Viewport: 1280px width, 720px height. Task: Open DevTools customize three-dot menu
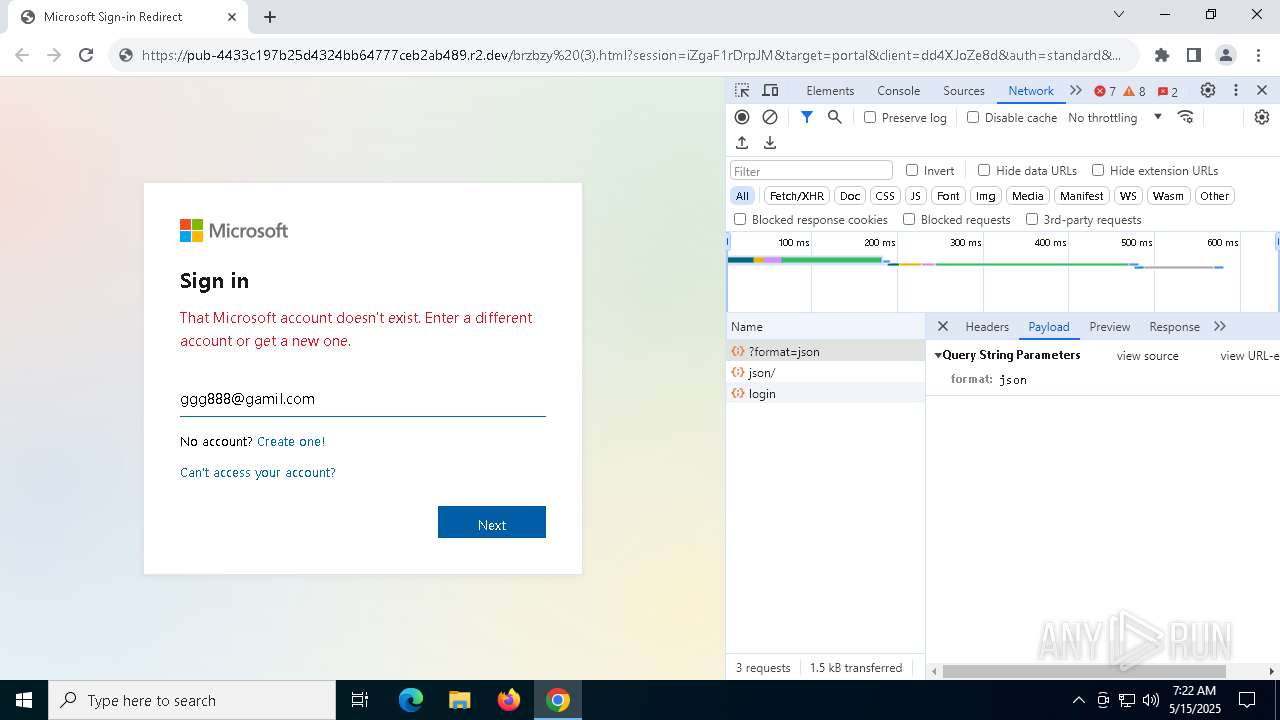1236,90
